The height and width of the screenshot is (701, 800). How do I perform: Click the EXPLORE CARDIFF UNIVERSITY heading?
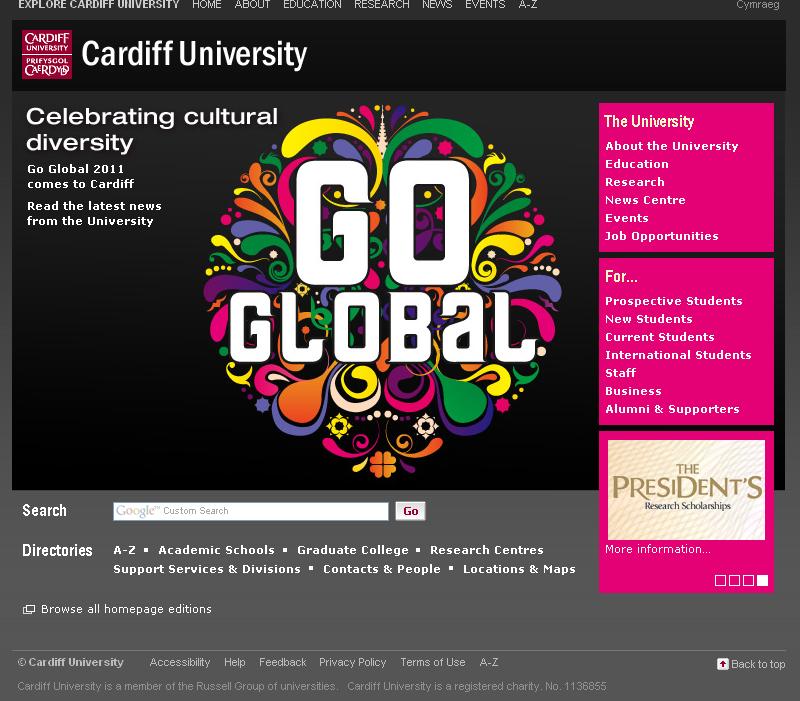(x=99, y=5)
